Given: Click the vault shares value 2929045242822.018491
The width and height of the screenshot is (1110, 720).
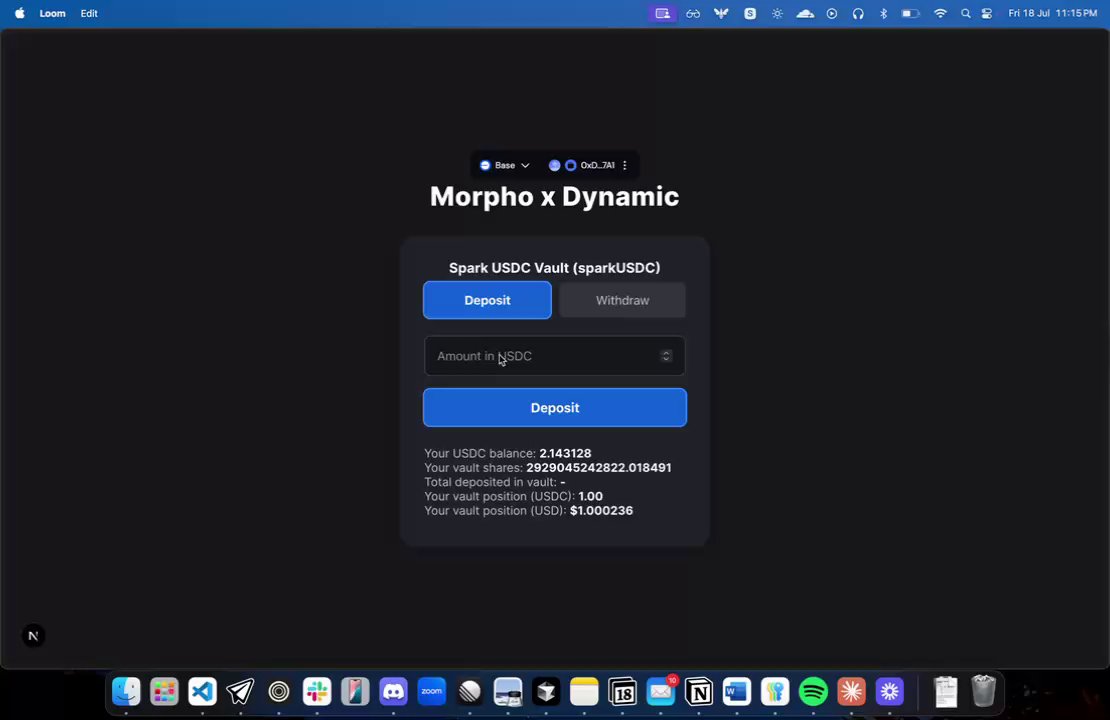Looking at the screenshot, I should (x=599, y=467).
